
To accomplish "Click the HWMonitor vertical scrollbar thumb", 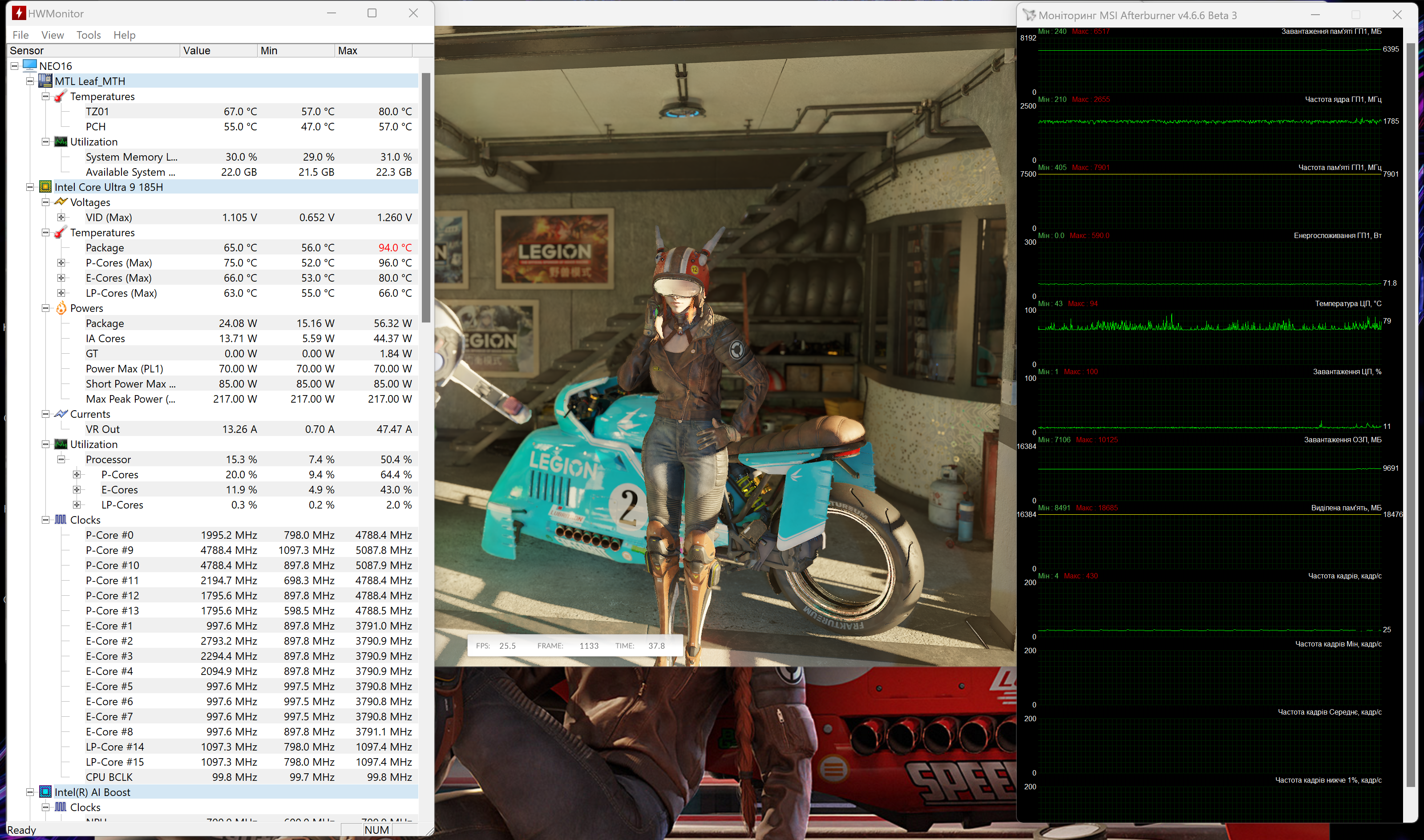I will coord(425,198).
